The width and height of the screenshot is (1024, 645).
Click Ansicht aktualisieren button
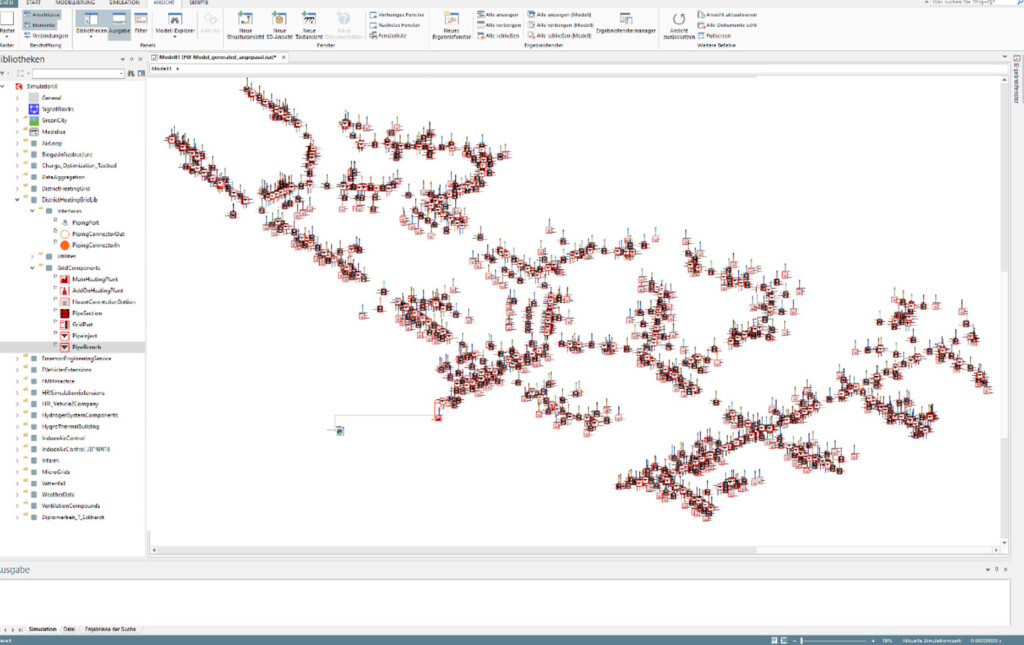point(727,14)
